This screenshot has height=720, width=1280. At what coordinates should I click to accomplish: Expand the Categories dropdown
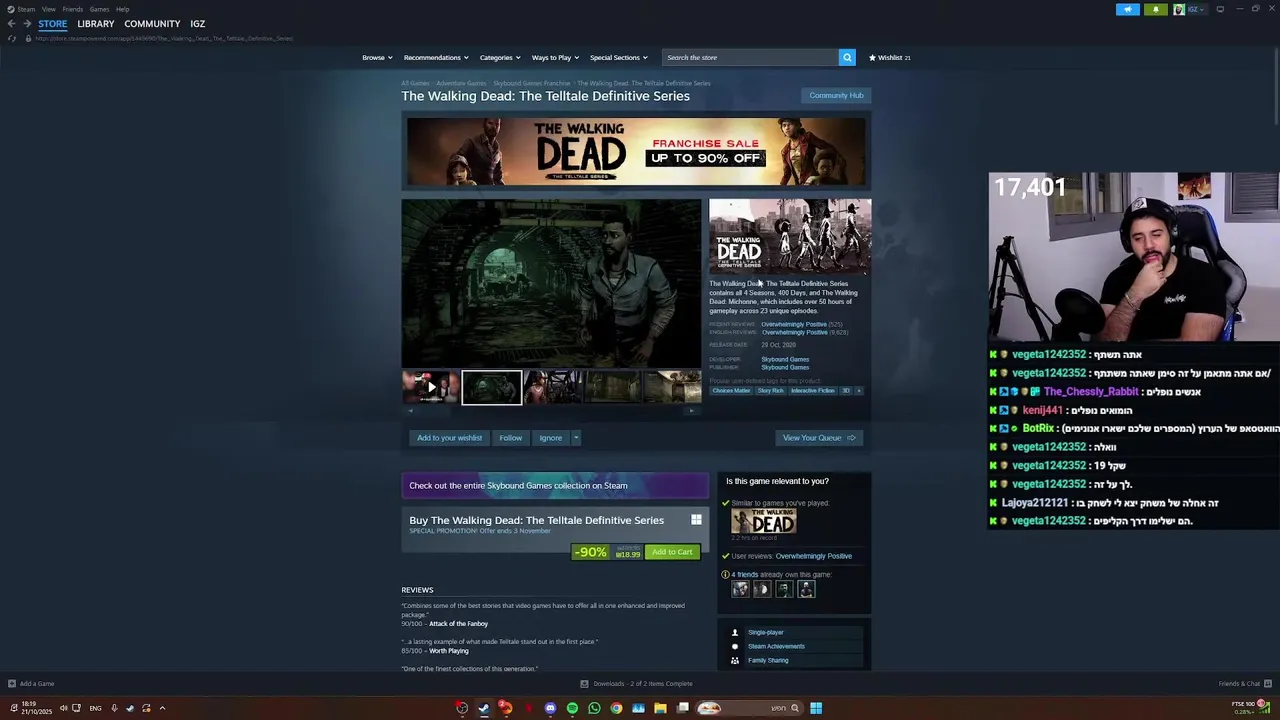[500, 57]
